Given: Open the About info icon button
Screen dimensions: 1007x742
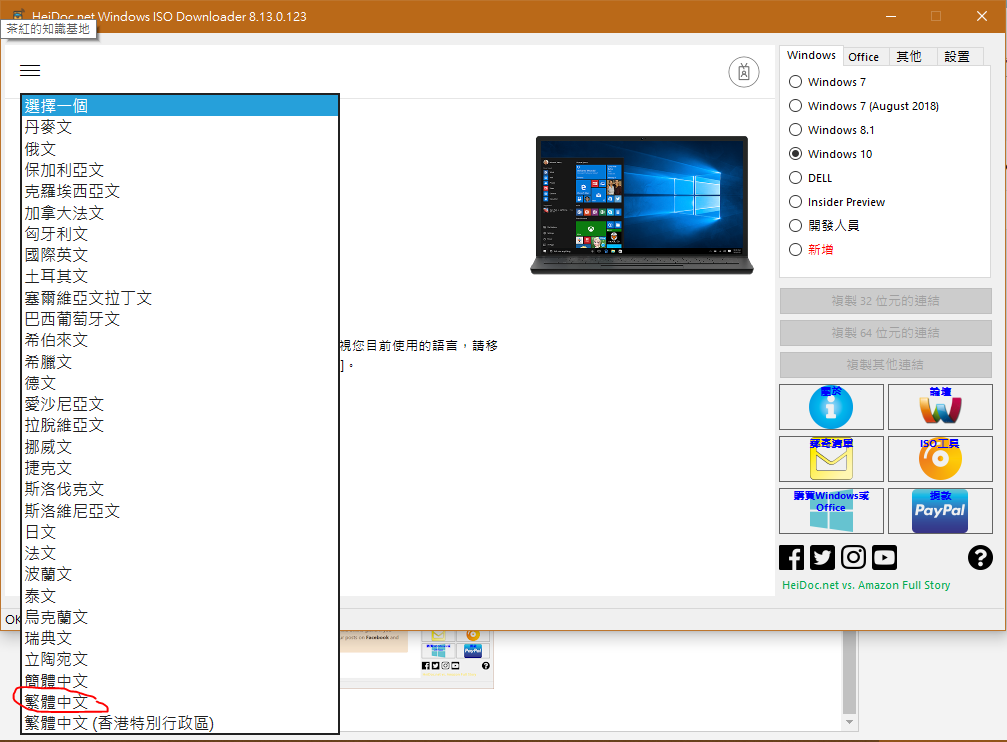Looking at the screenshot, I should pos(831,407).
